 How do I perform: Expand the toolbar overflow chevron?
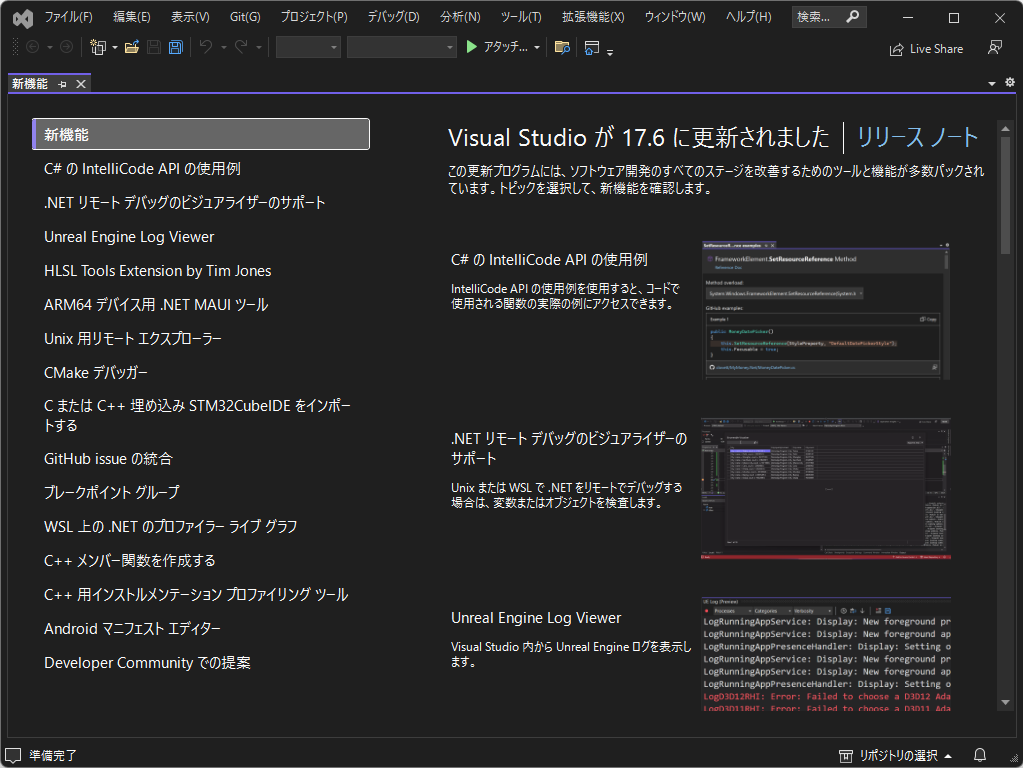[x=609, y=50]
